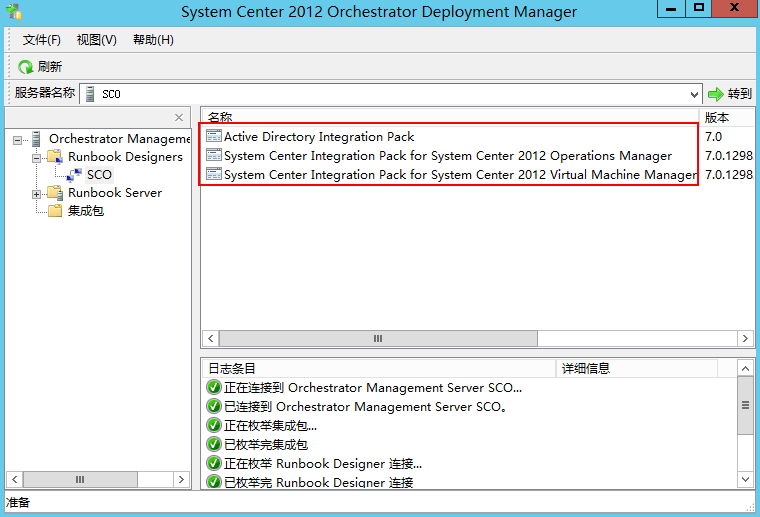Viewport: 760px width, 517px height.
Task: Click the 日志条目 log column header
Action: click(379, 369)
